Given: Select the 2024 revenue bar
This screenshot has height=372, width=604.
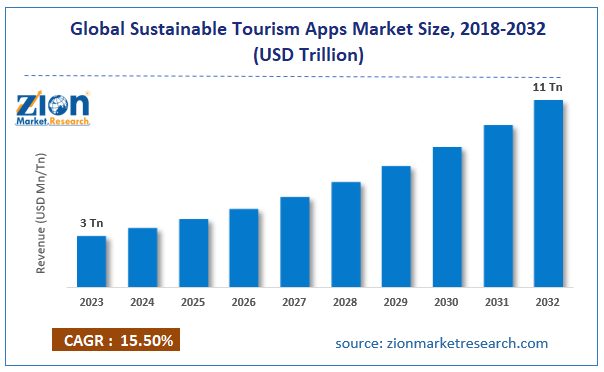Looking at the screenshot, I should [143, 258].
